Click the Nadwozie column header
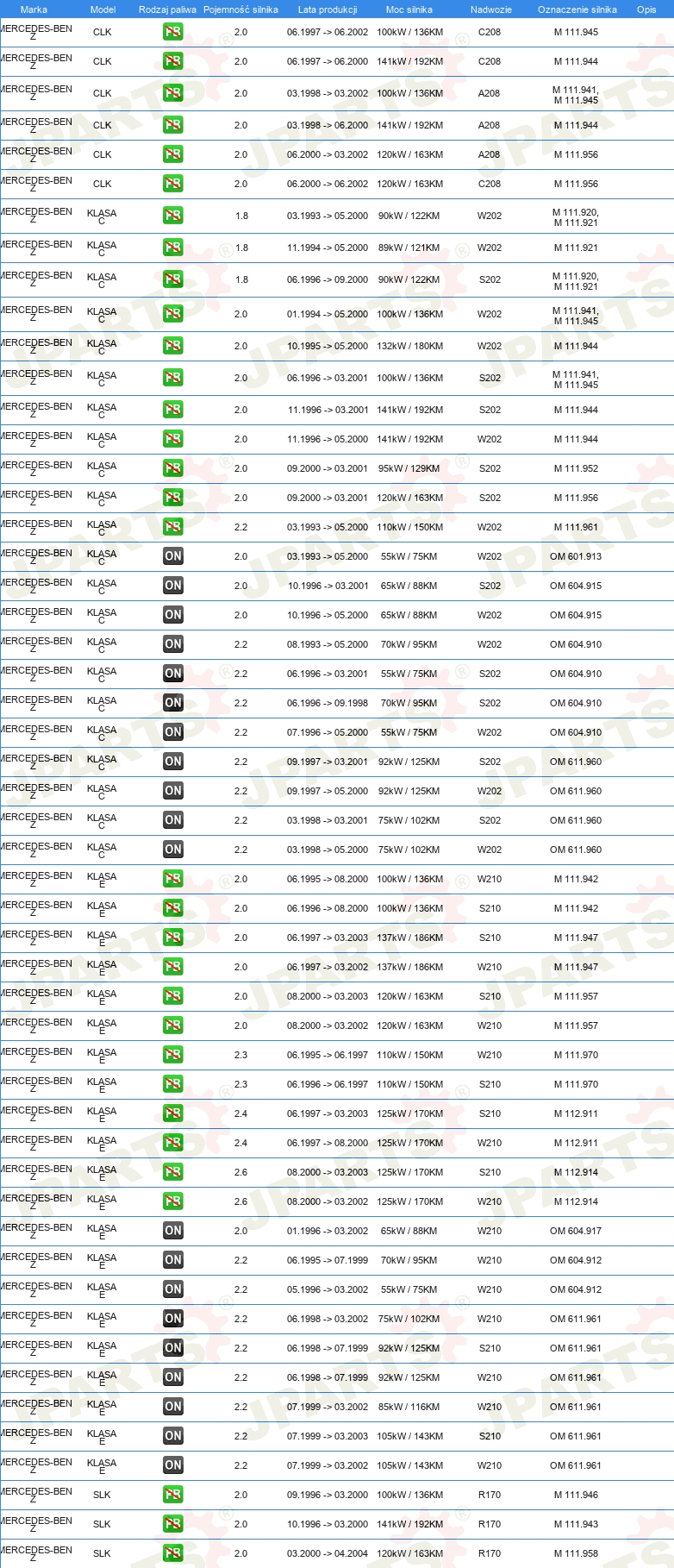This screenshot has height=1568, width=674. (491, 9)
